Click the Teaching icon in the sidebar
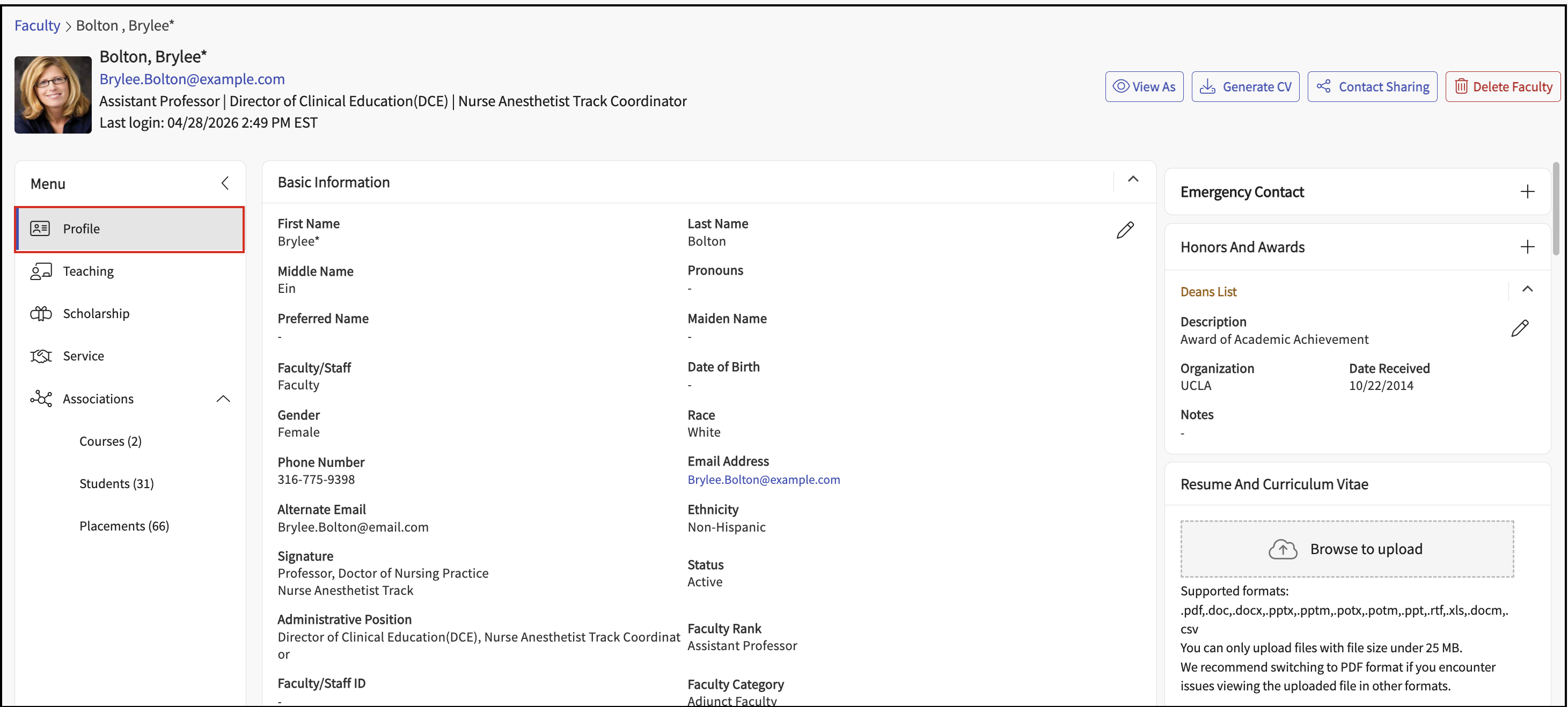This screenshot has height=707, width=1568. (x=41, y=271)
